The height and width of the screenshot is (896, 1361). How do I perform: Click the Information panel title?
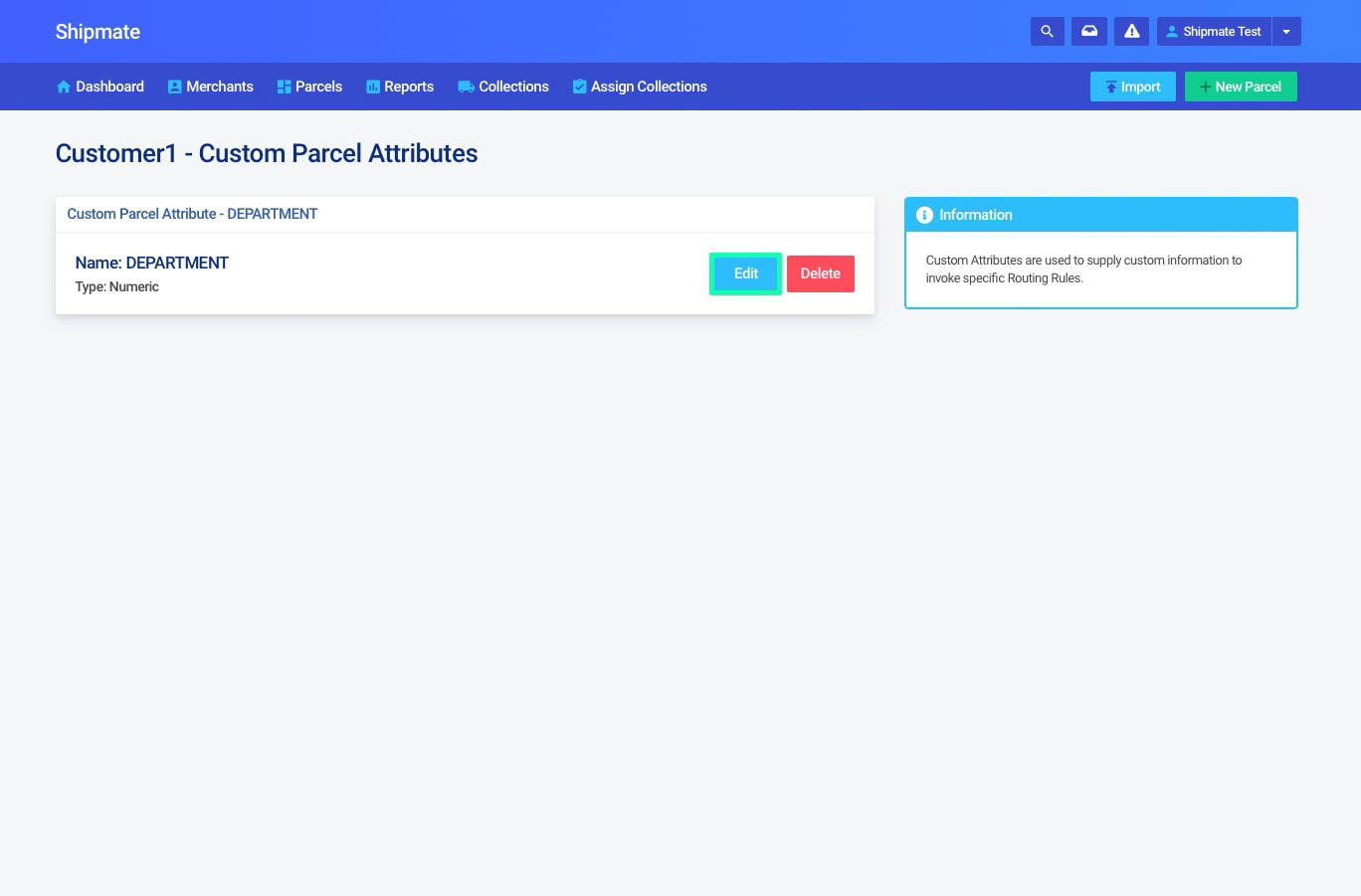tap(976, 215)
